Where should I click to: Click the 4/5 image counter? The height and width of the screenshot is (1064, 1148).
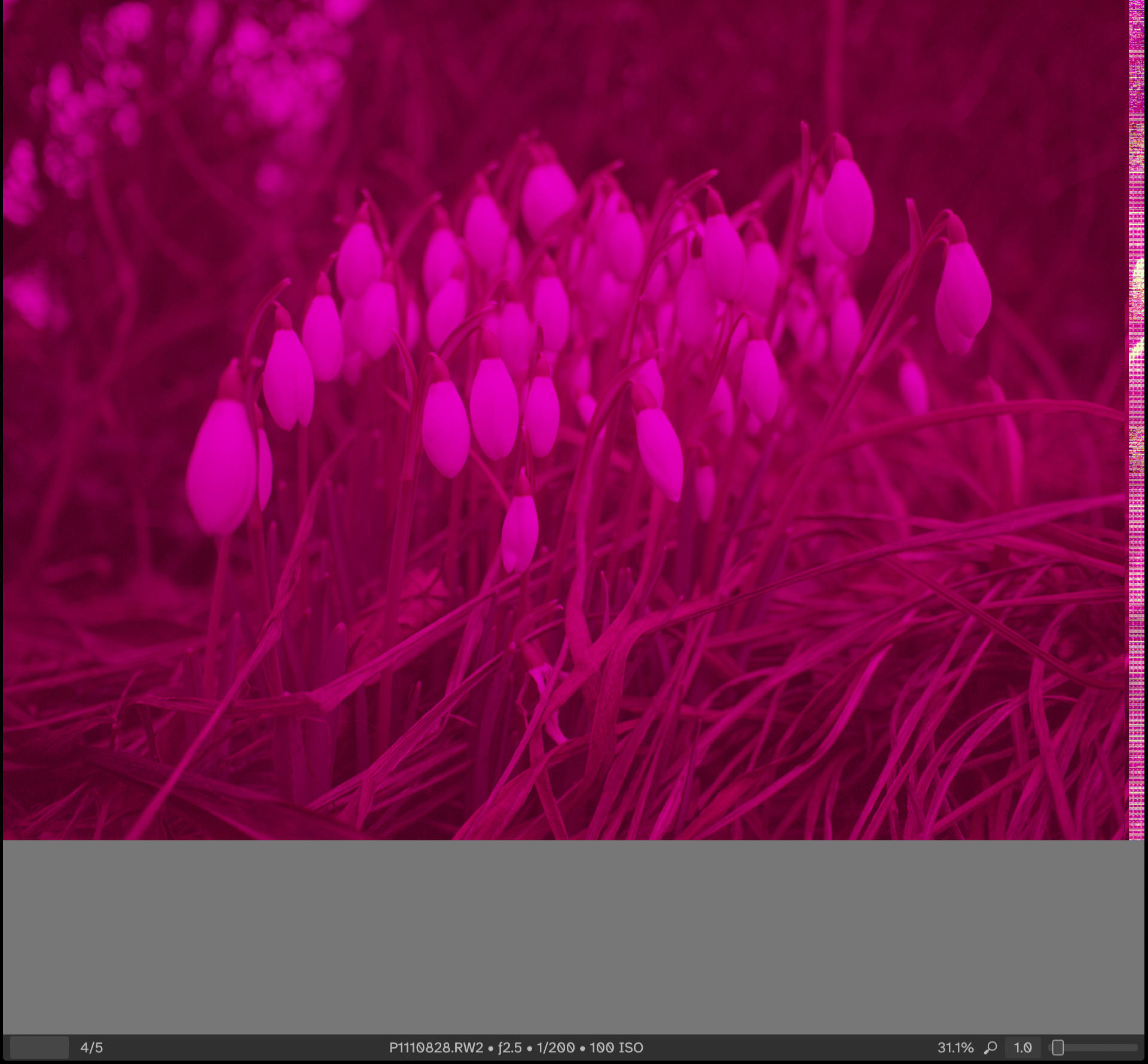point(91,1048)
